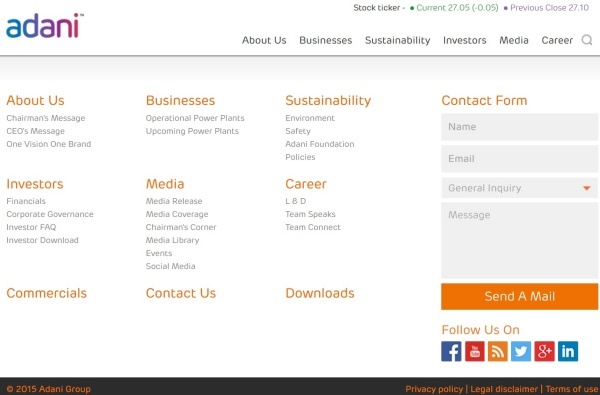Image resolution: width=600 pixels, height=395 pixels.
Task: Open the Events link
Action: click(x=159, y=253)
